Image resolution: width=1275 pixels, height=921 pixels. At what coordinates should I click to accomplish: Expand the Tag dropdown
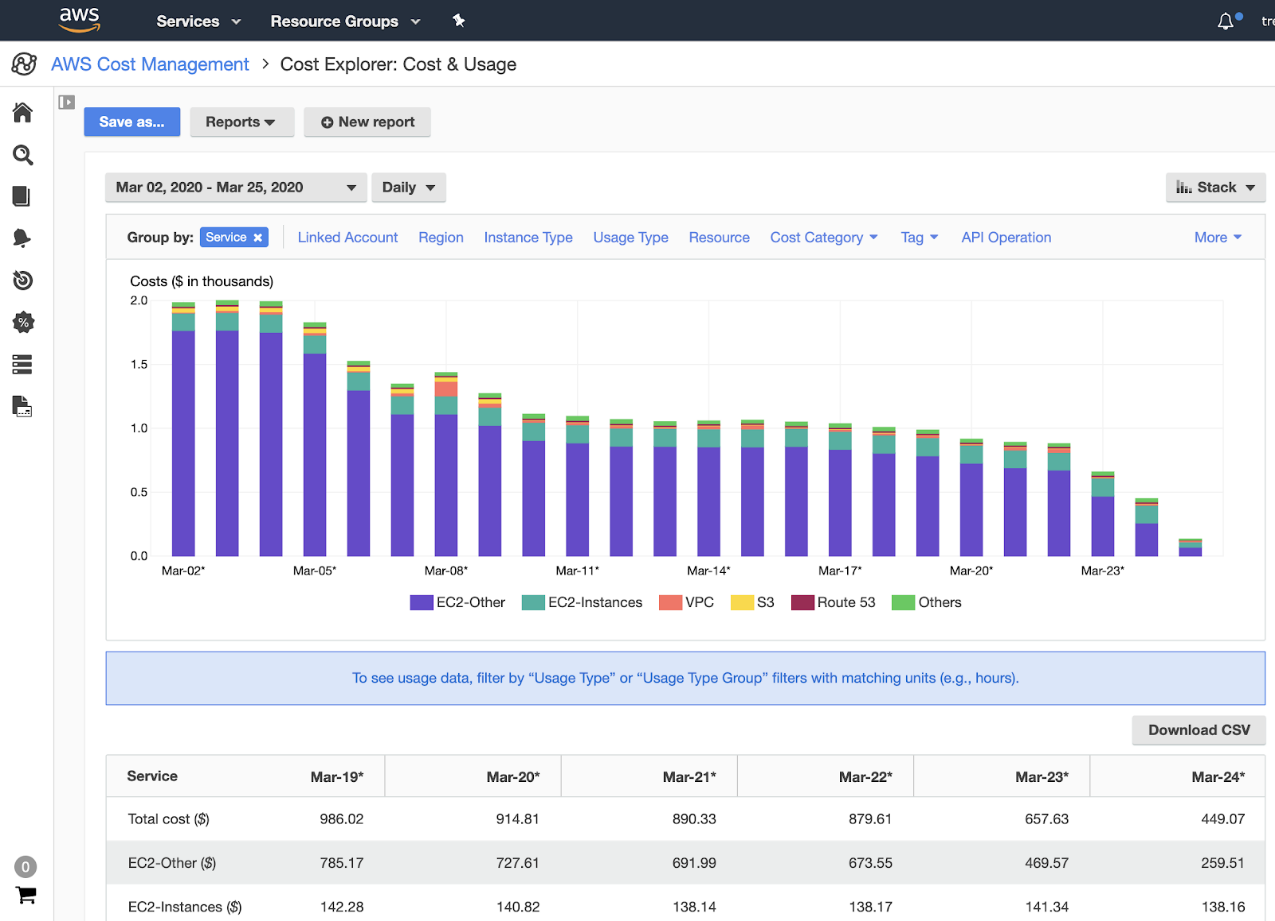tap(920, 237)
